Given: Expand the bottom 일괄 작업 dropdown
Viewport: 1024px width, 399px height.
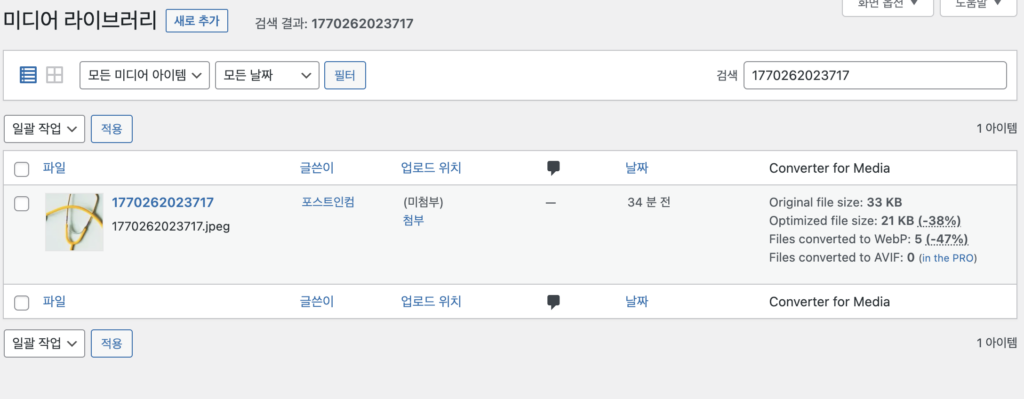Looking at the screenshot, I should point(44,343).
